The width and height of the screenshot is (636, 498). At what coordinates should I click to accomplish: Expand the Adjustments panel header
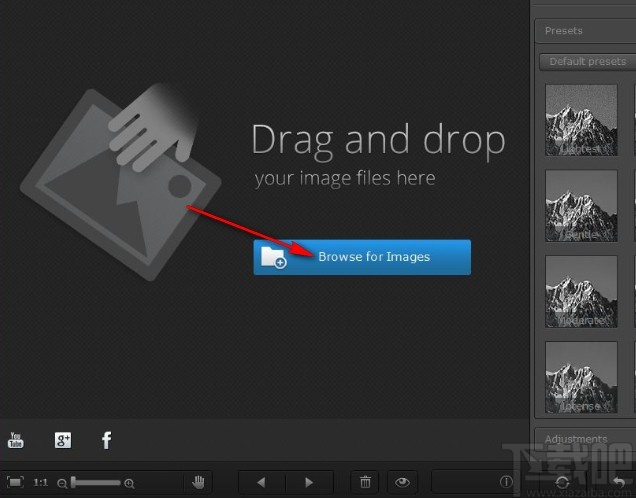click(x=585, y=439)
